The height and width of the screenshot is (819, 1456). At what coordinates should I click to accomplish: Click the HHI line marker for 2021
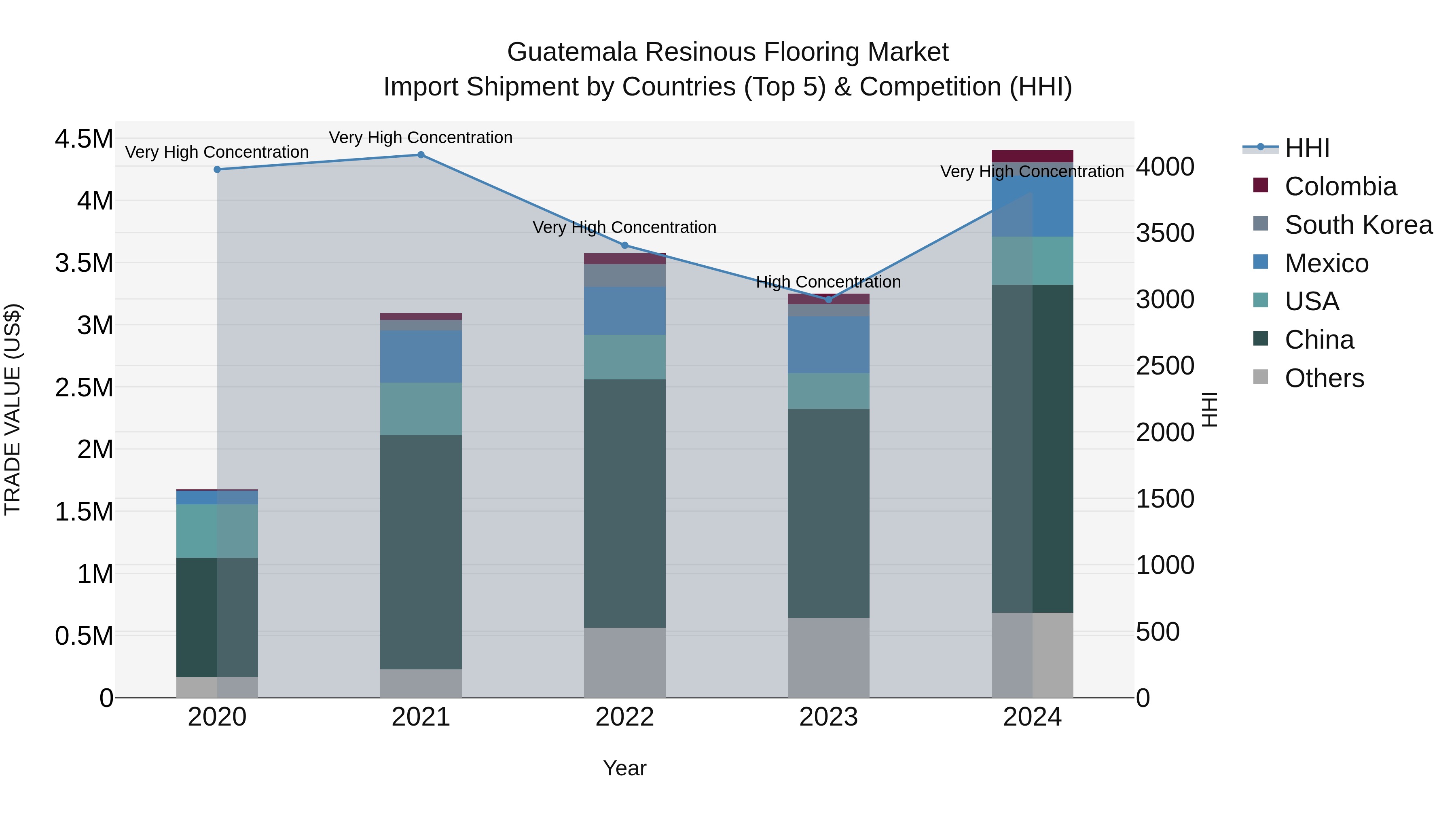tap(421, 155)
